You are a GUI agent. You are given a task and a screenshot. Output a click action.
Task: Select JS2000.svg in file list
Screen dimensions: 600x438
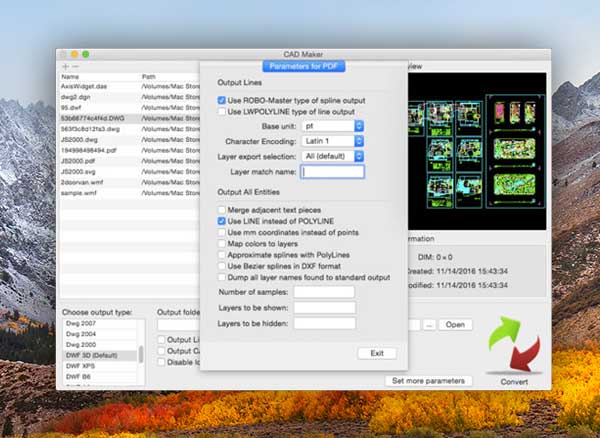point(130,172)
